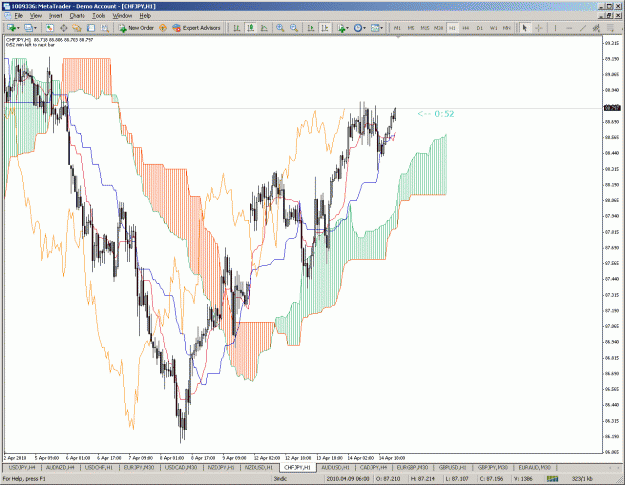The height and width of the screenshot is (485, 625).
Task: Select the W1 timeframe
Action: [493, 28]
